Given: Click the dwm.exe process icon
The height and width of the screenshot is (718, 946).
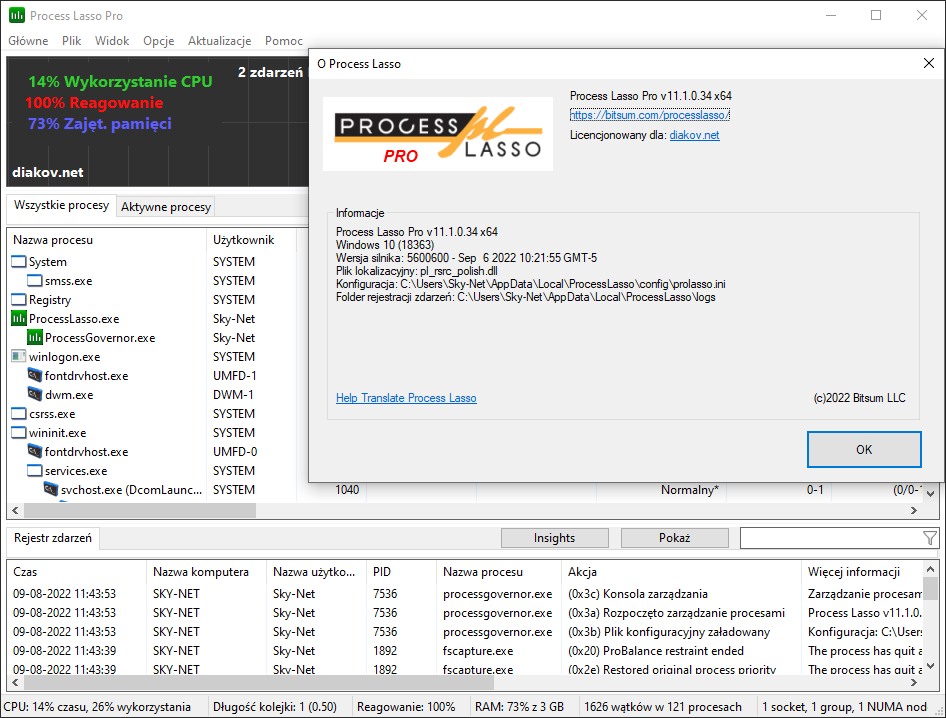Looking at the screenshot, I should [x=35, y=395].
